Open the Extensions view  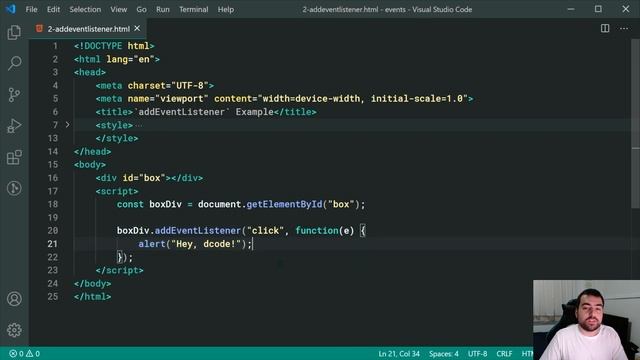click(x=14, y=157)
